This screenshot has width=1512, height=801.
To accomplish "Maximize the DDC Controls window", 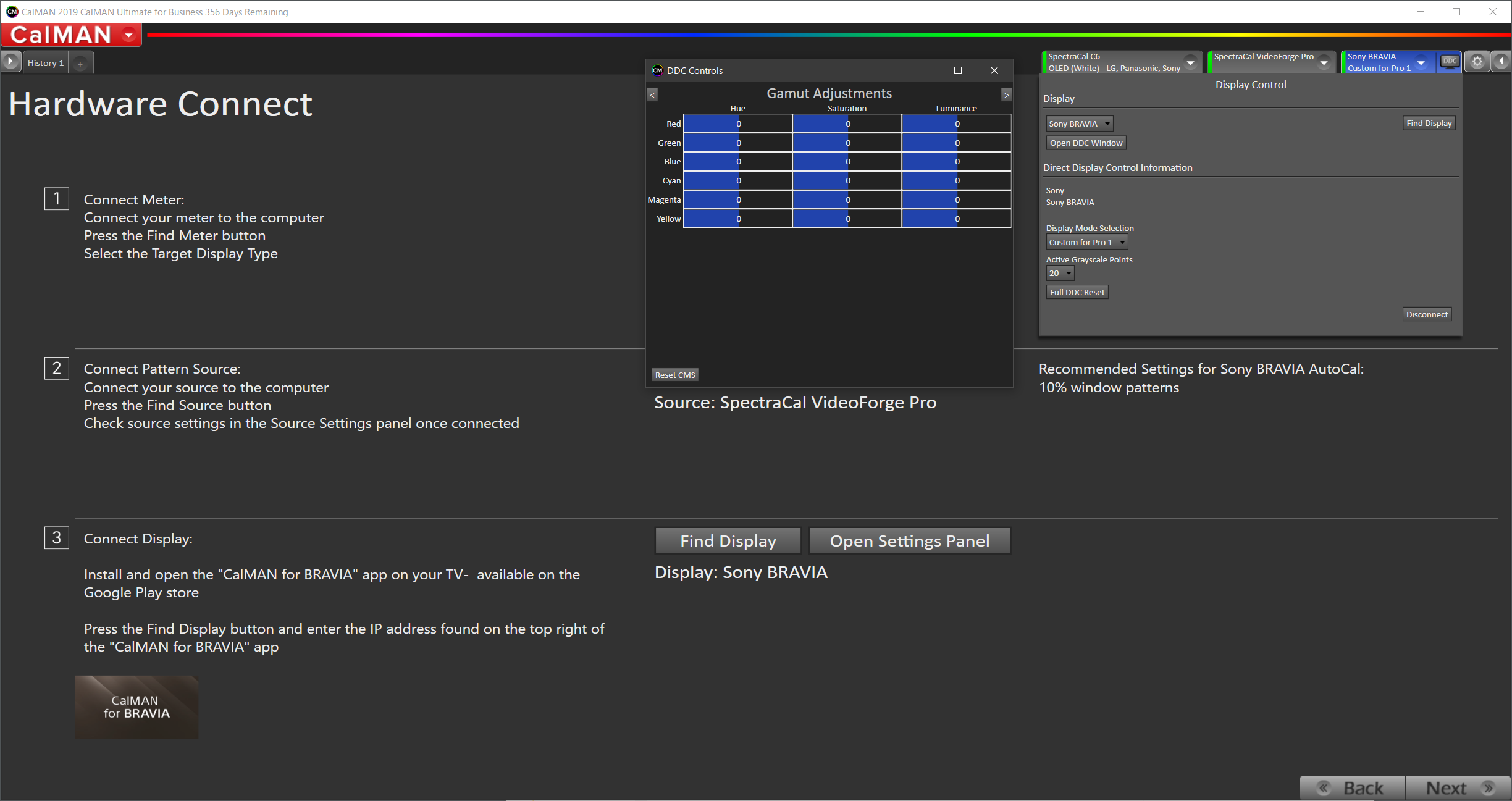I will (x=958, y=70).
